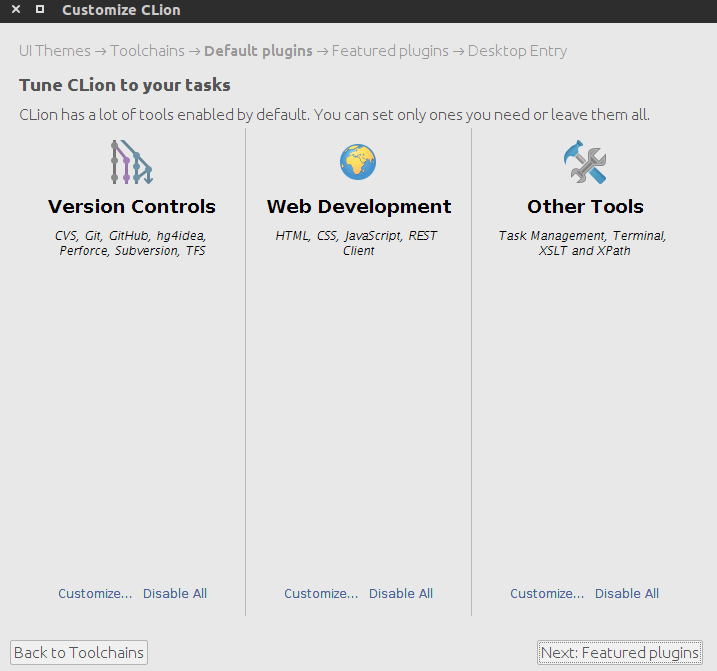Image resolution: width=717 pixels, height=671 pixels.
Task: Open Customize for Version Controls
Action: 95,593
